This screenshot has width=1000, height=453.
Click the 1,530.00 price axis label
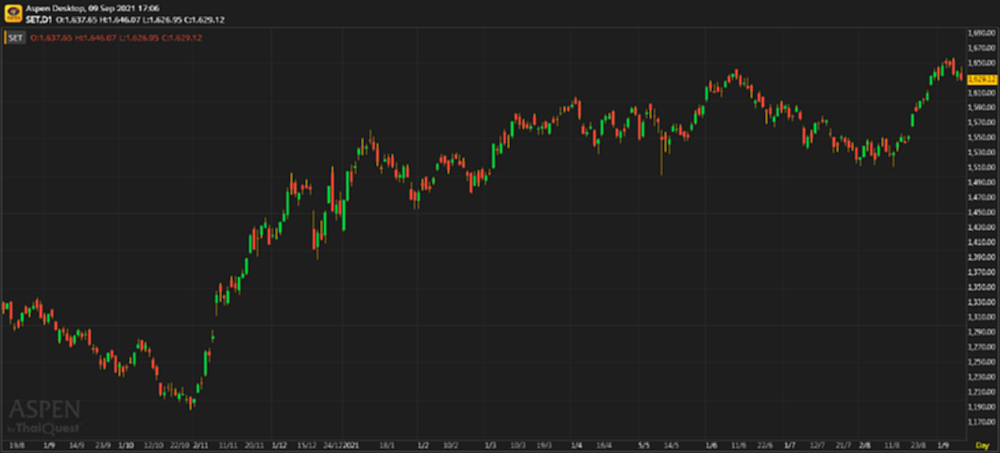[983, 152]
